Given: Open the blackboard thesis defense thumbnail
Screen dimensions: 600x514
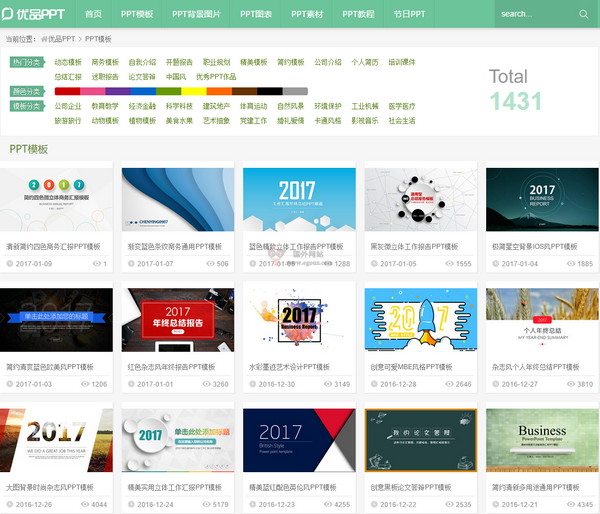Looking at the screenshot, I should (421, 440).
